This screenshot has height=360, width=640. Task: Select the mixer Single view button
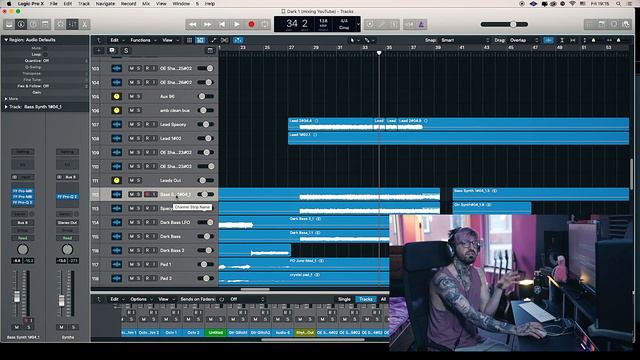344,299
